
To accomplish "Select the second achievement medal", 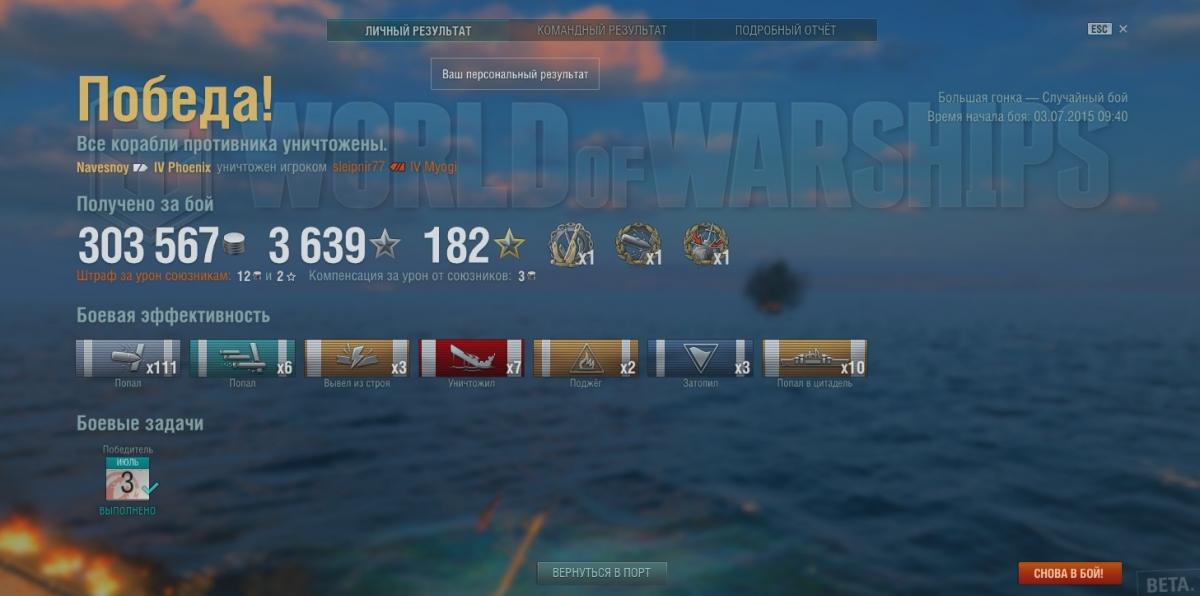I will click(x=636, y=245).
